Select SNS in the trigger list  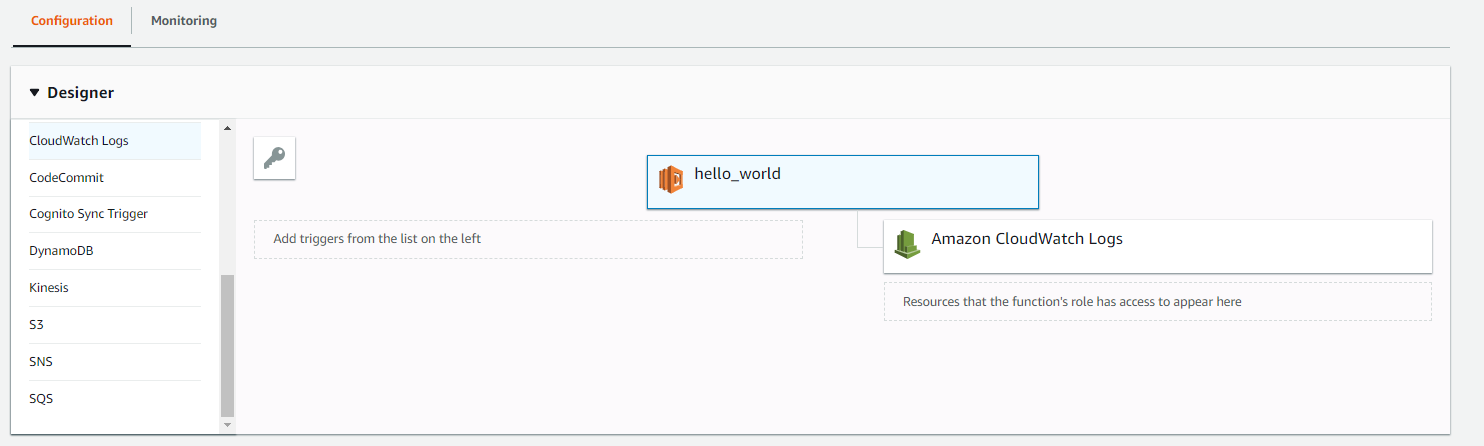pos(41,362)
